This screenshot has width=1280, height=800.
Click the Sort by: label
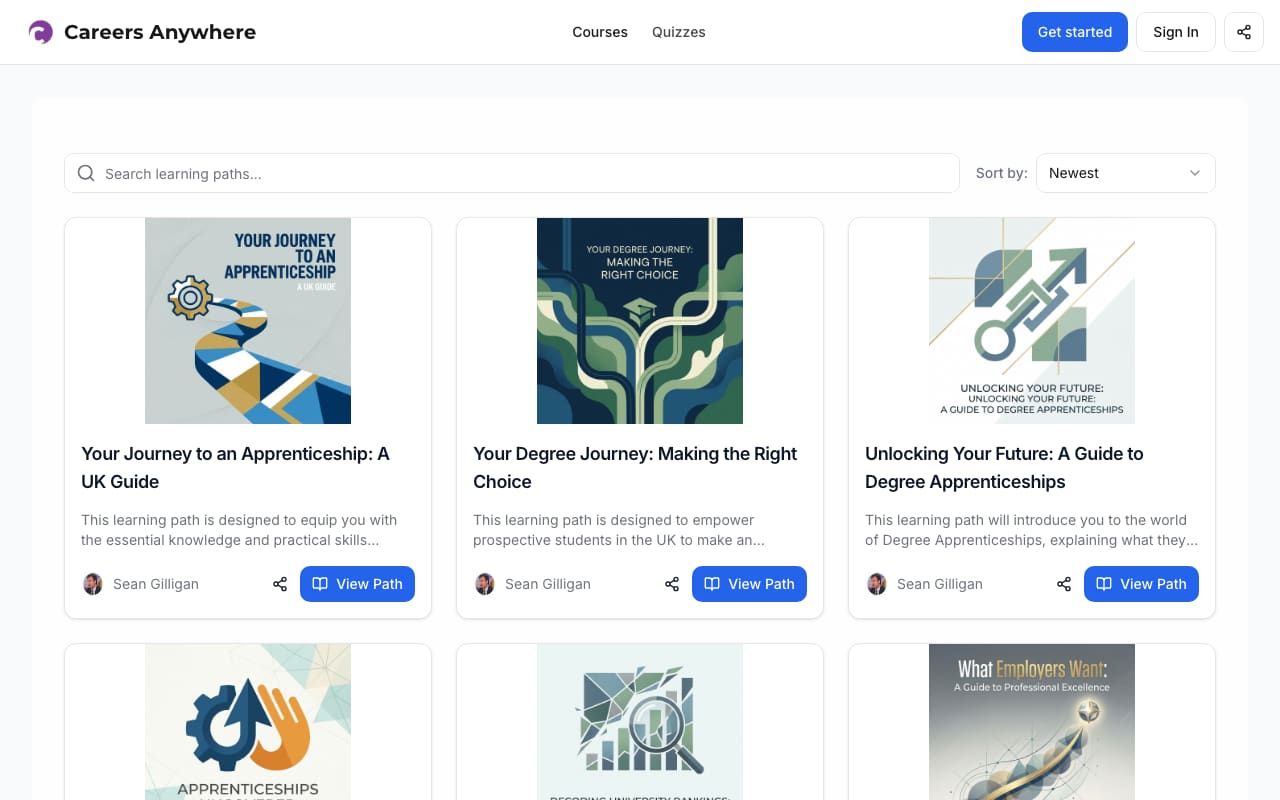1002,173
